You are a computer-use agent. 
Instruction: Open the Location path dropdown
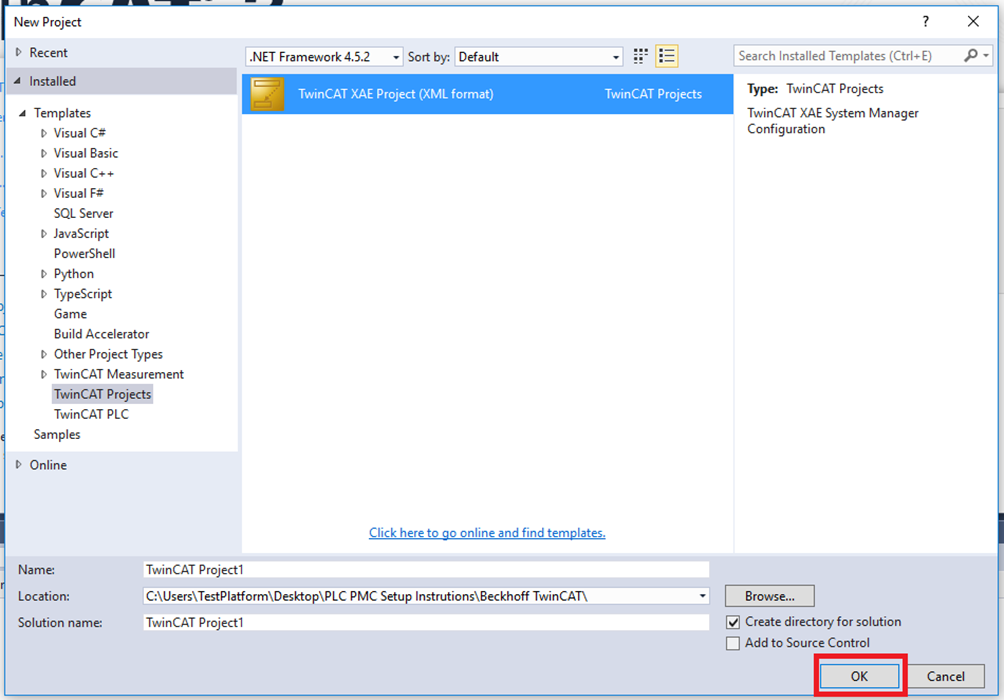[703, 596]
